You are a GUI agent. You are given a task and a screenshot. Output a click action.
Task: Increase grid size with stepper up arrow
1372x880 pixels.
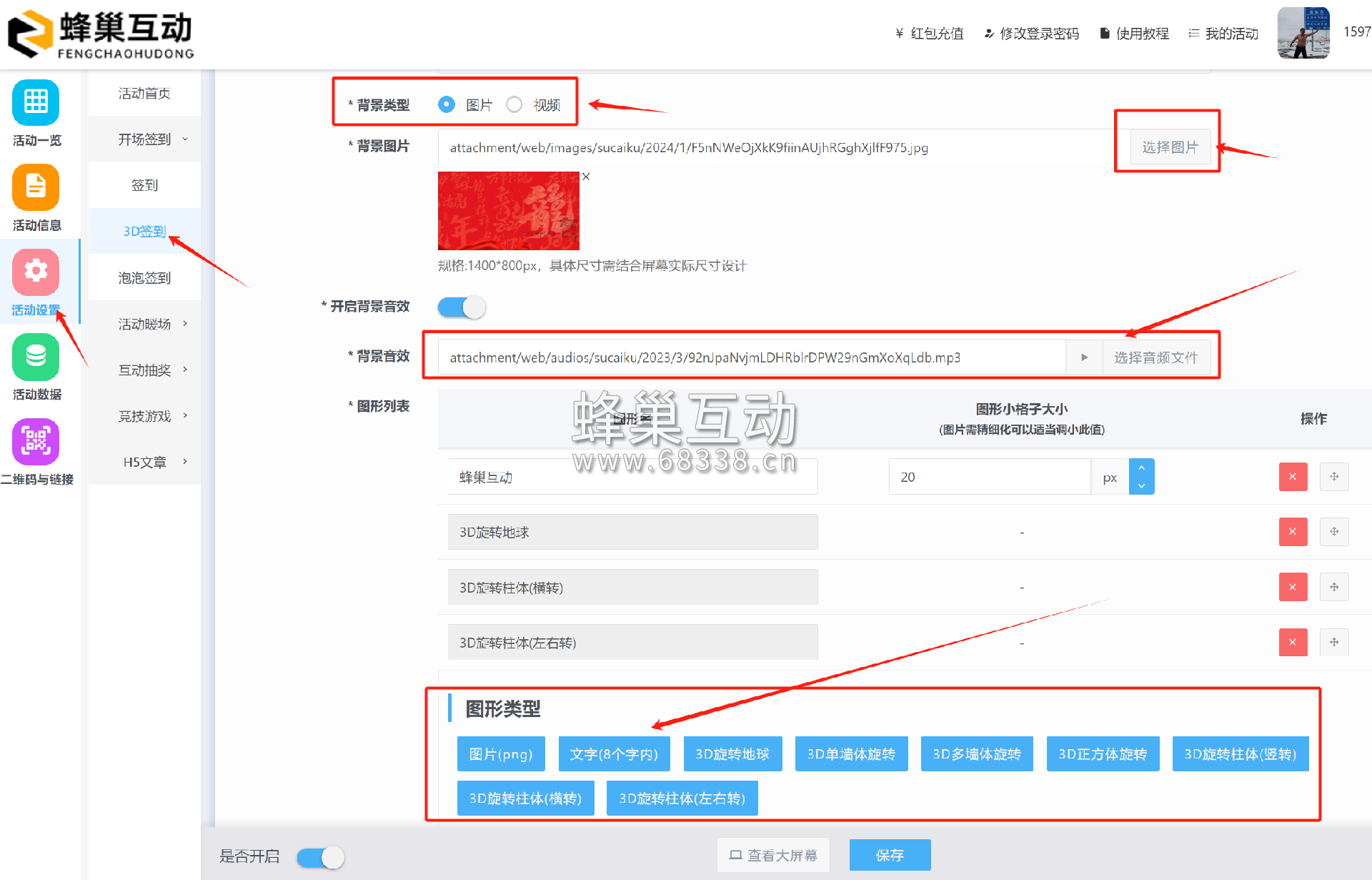(1141, 468)
